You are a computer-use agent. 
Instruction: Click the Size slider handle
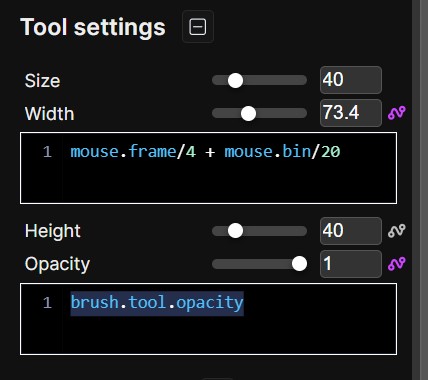(x=235, y=80)
